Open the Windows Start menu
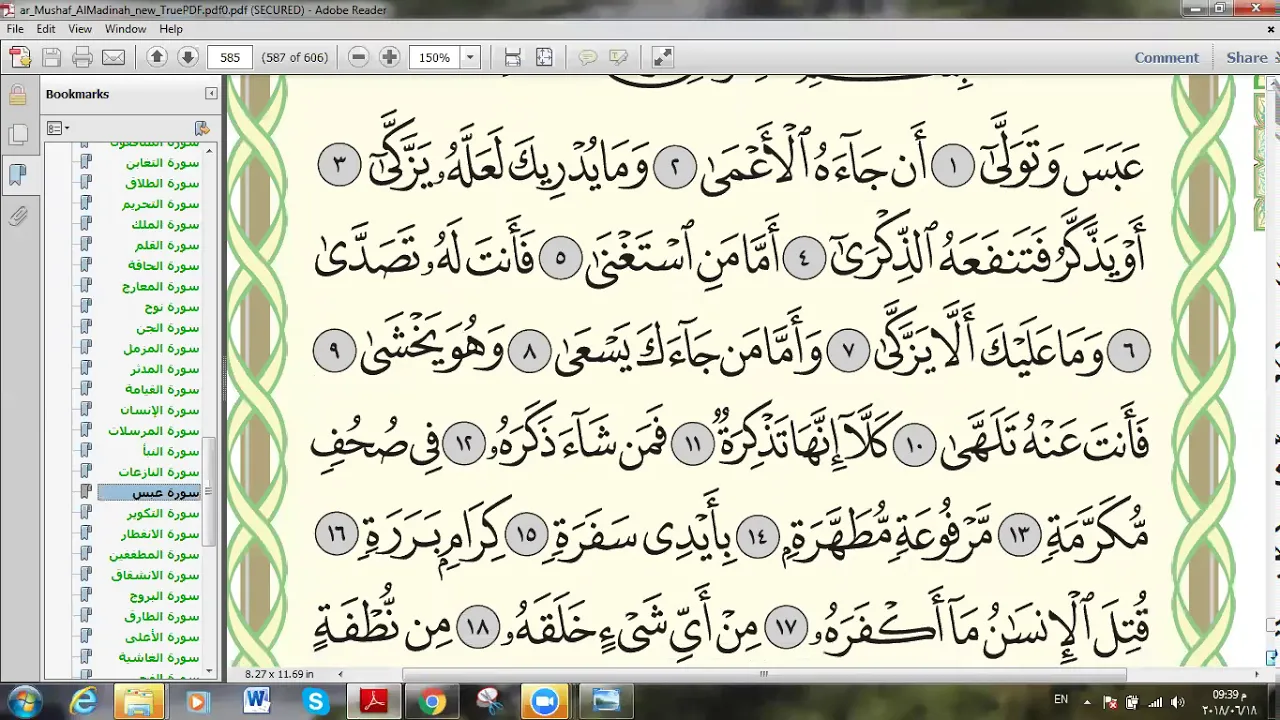Screen dimensions: 1280x720 coord(24,701)
